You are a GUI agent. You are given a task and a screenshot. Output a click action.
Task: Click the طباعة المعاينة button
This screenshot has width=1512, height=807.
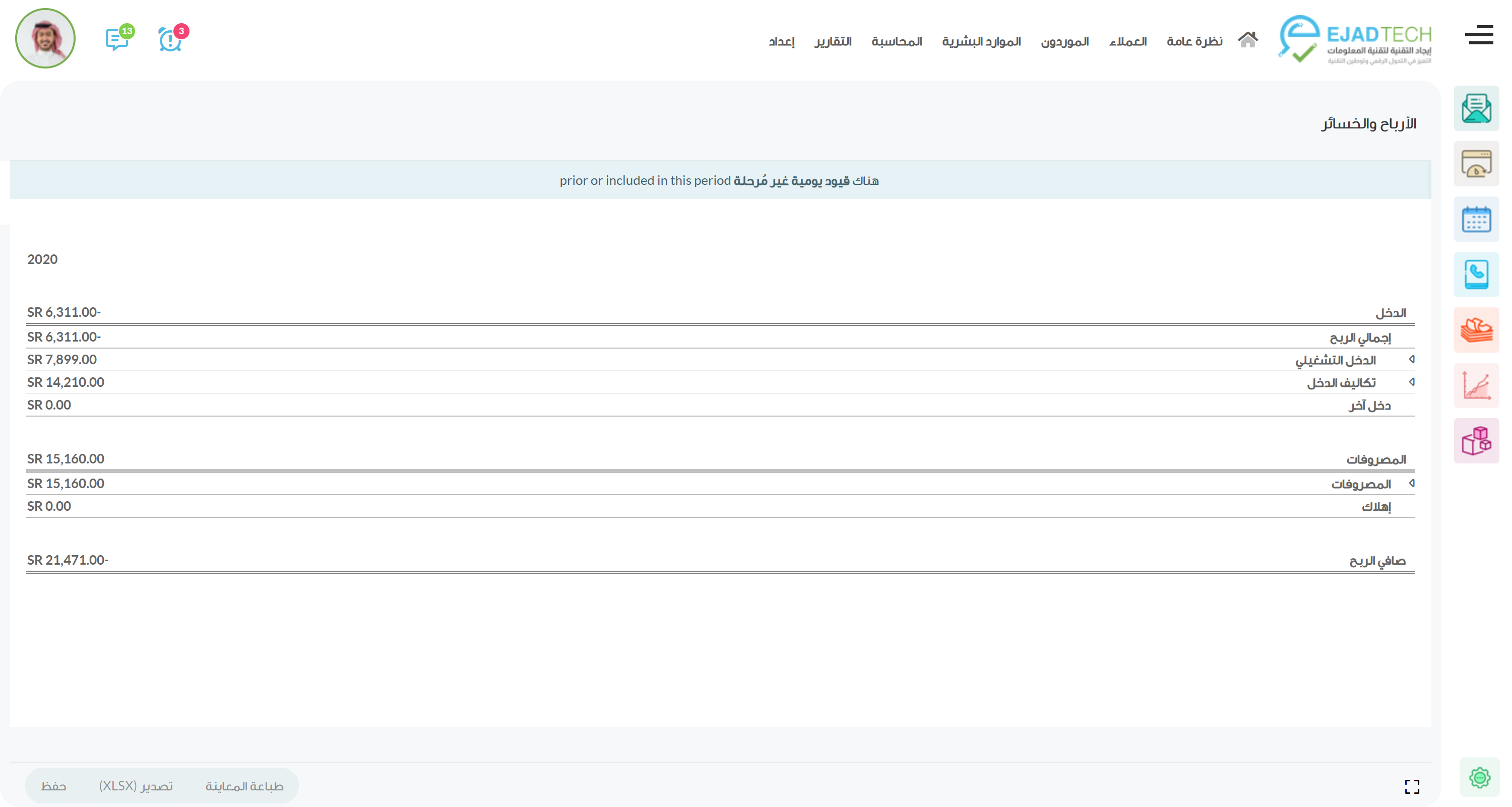tap(244, 786)
